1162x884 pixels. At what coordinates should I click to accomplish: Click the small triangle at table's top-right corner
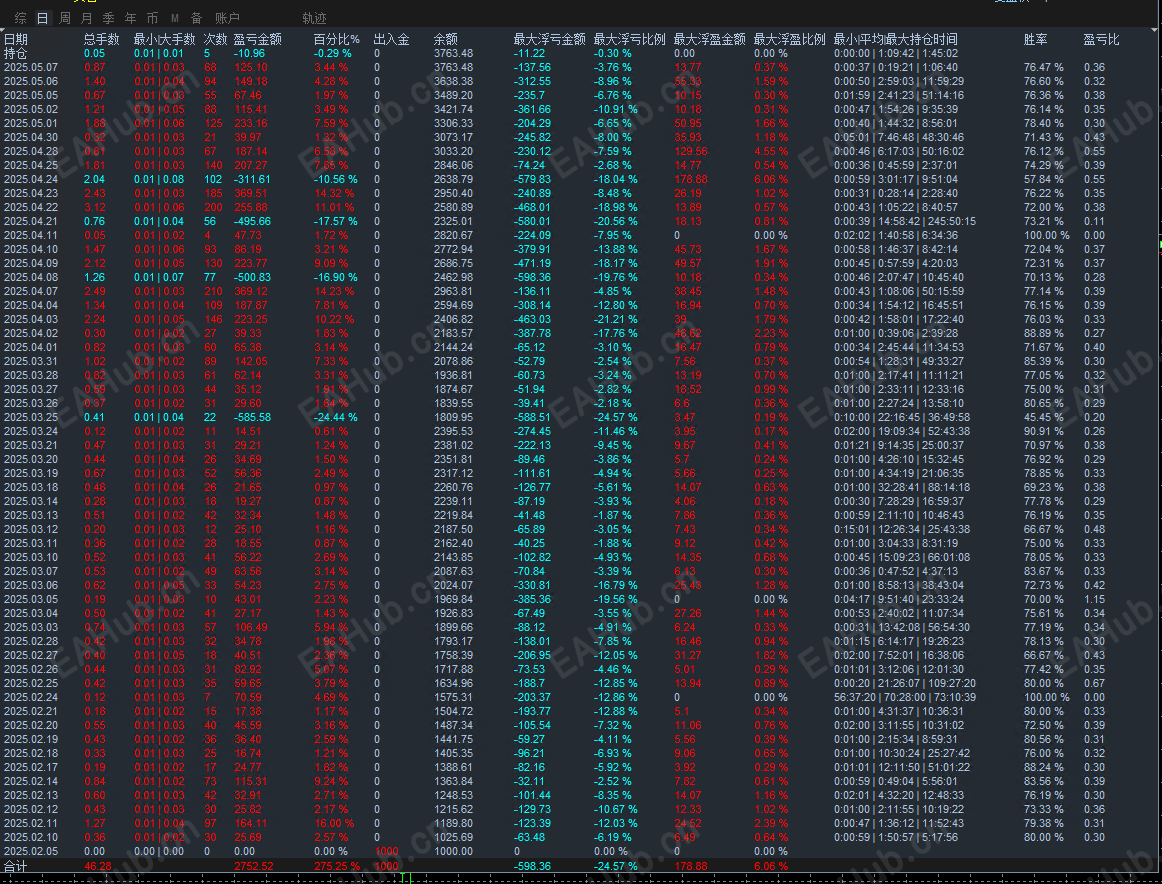[x=1155, y=30]
